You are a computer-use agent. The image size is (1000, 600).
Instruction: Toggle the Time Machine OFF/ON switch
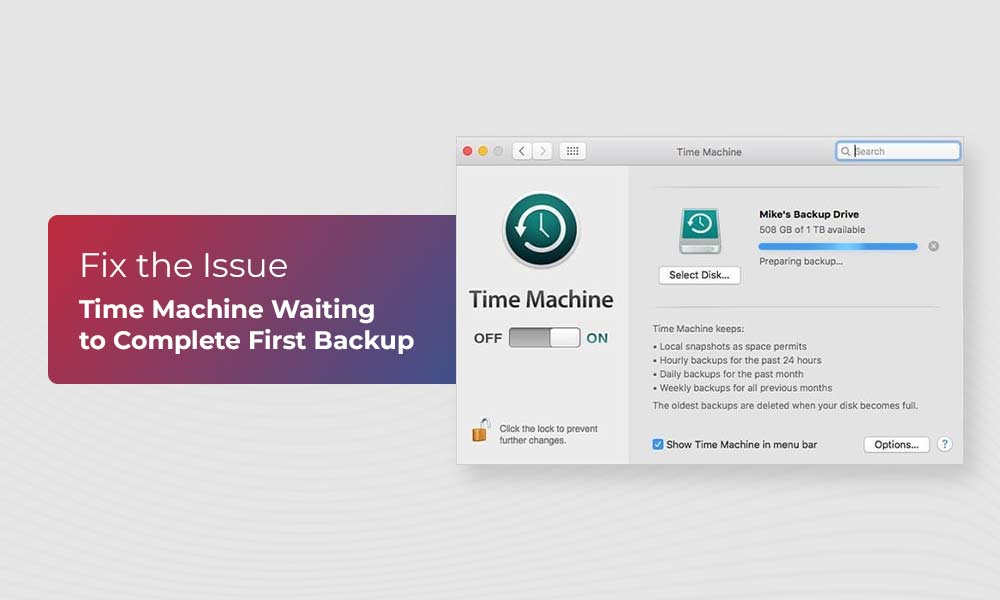[544, 338]
